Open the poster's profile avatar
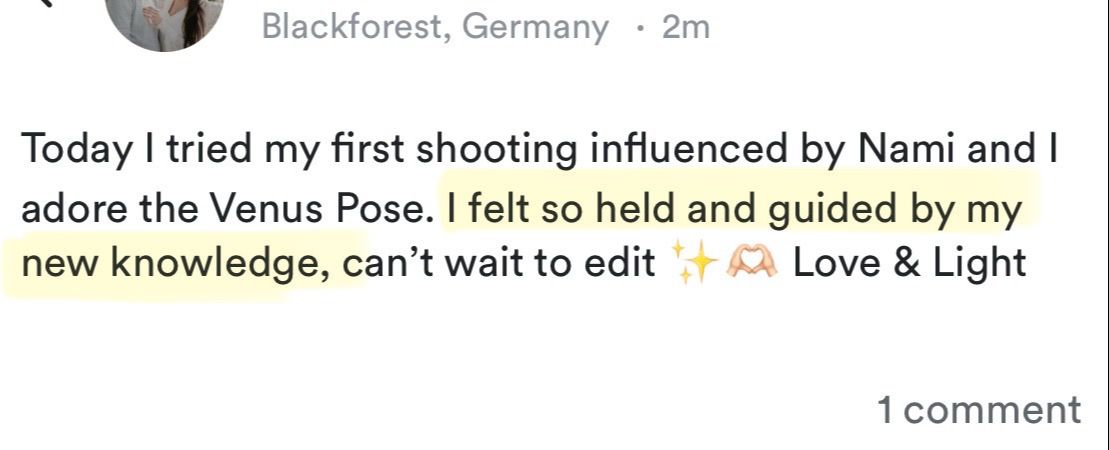This screenshot has height=450, width=1109. (165, 18)
